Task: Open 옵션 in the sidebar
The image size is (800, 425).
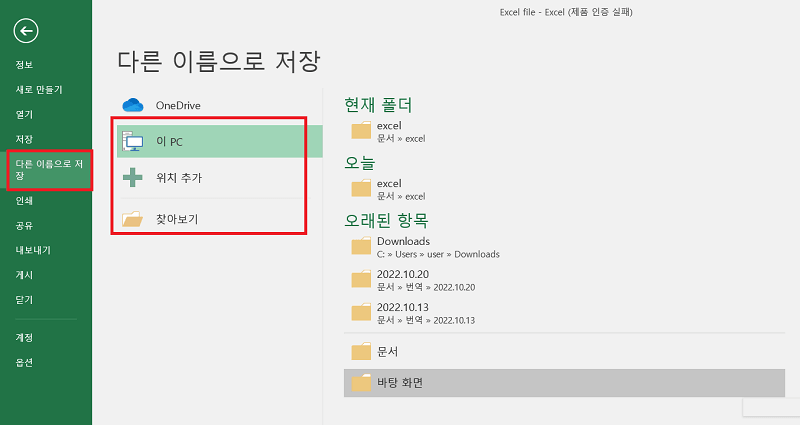Action: coord(24,362)
